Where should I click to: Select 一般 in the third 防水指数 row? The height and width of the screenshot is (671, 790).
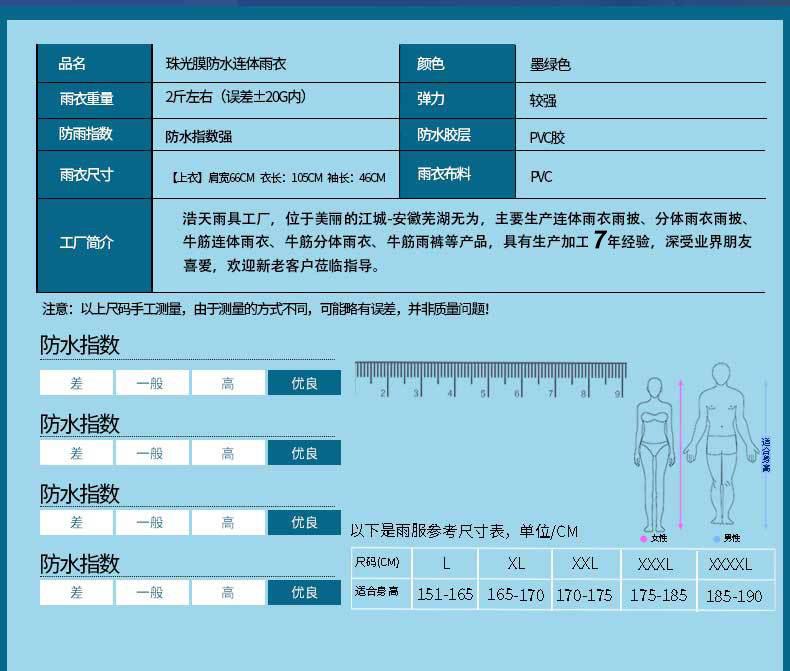click(x=152, y=523)
